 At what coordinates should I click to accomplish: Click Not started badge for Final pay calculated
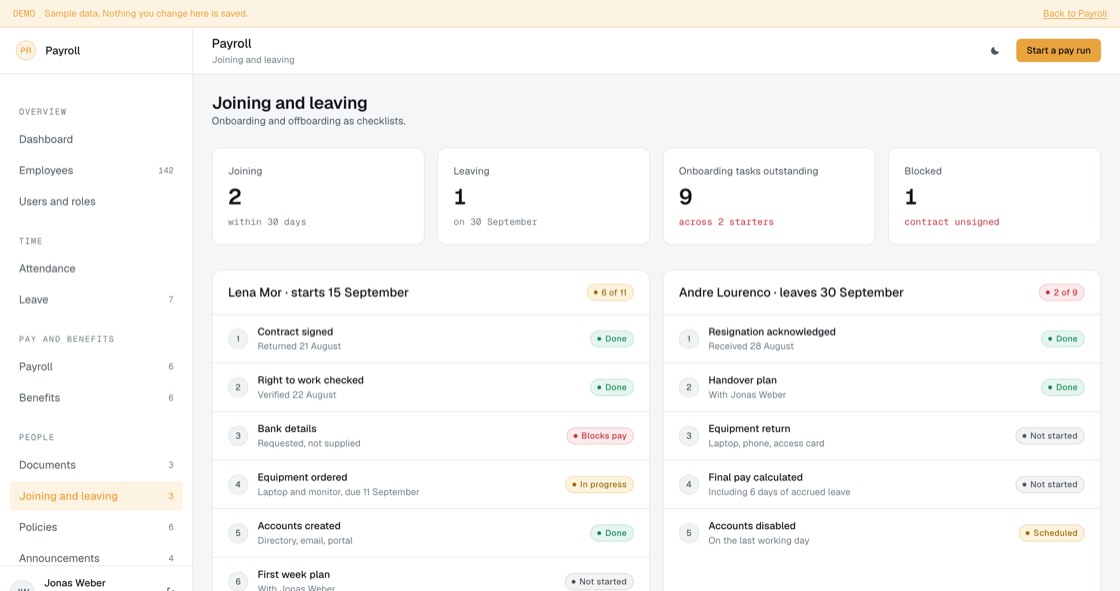point(1050,485)
